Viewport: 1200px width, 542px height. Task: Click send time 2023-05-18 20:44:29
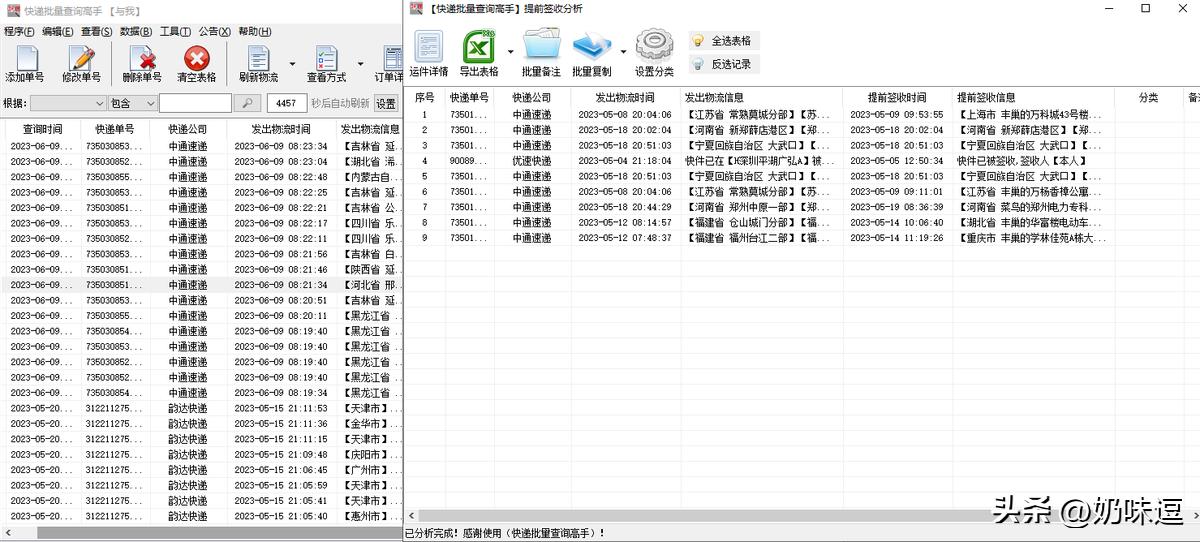coord(625,208)
